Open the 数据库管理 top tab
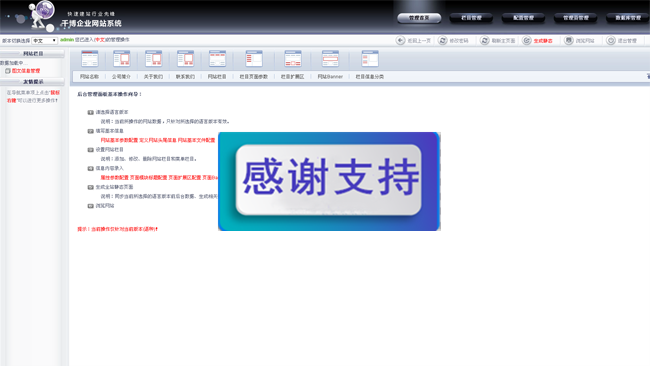The image size is (650, 366). (628, 18)
